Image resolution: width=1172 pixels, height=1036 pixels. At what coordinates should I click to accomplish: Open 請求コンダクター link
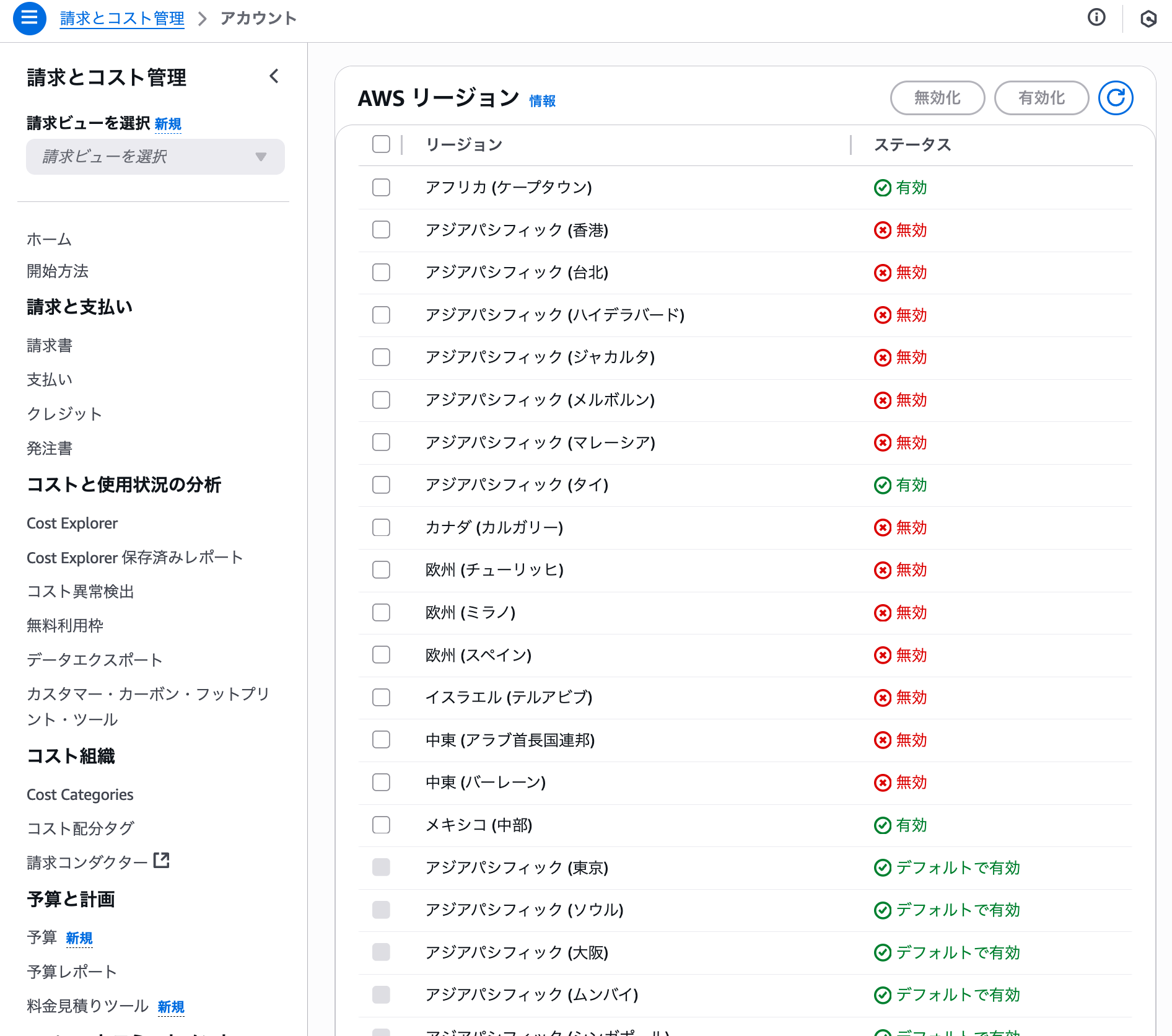87,863
